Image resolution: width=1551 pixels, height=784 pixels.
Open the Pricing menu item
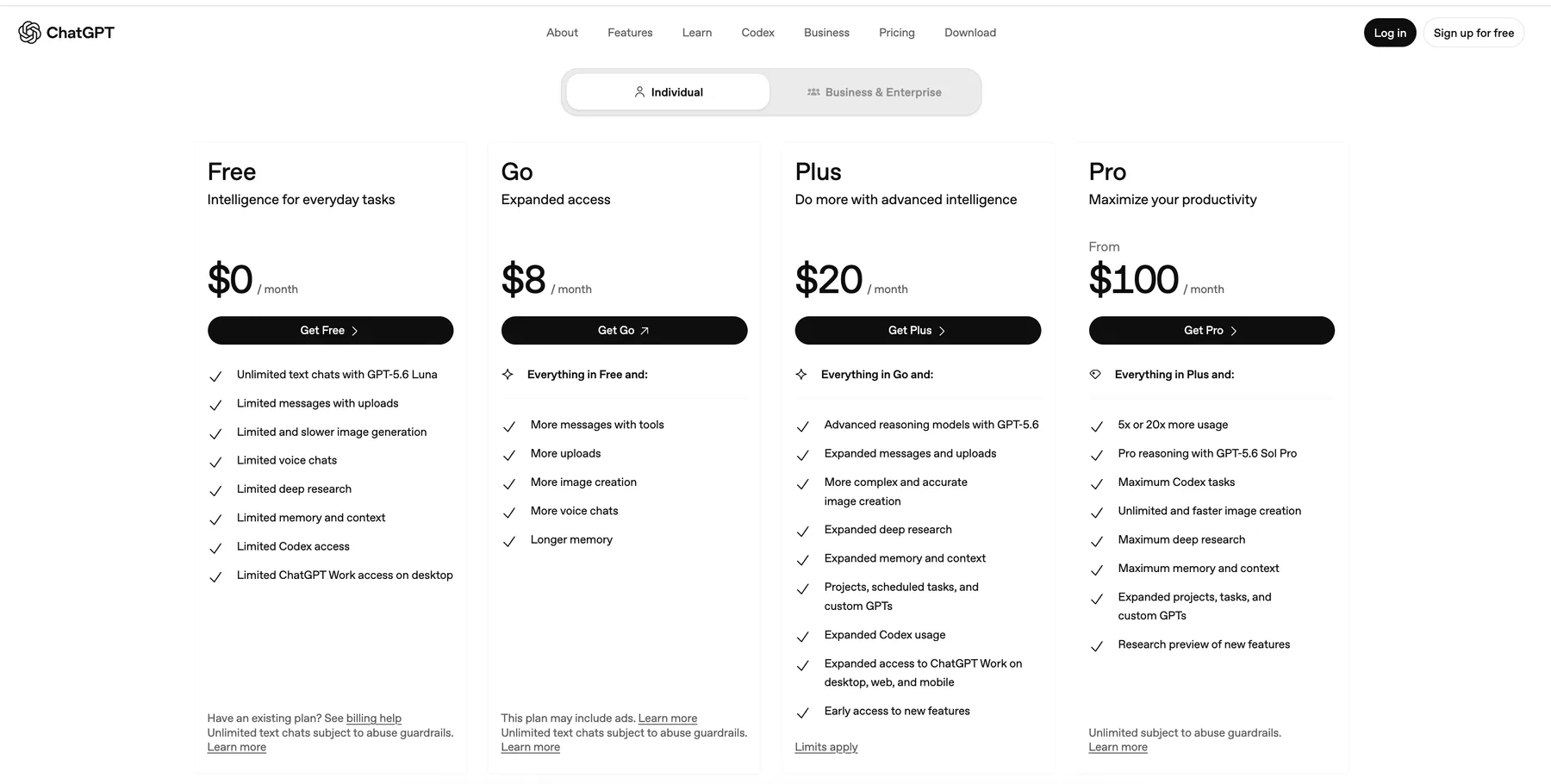pos(897,33)
